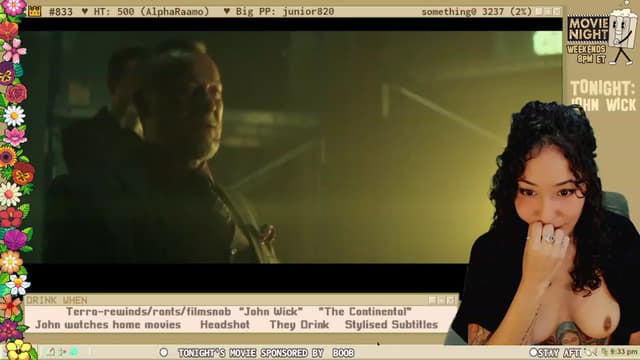640x360 pixels.
Task: Click 'something0 3237 (2%)' text
Action: point(477,12)
